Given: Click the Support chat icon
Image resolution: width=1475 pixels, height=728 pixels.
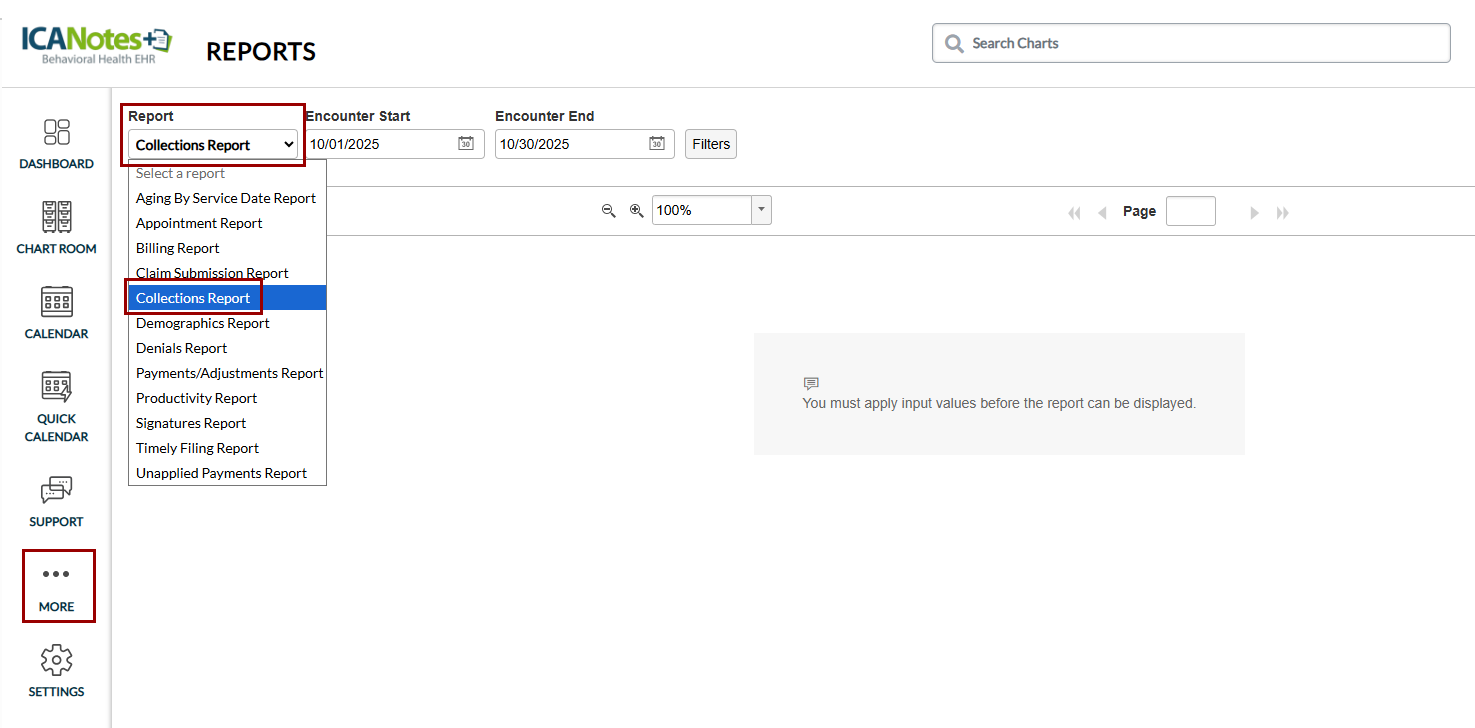Looking at the screenshot, I should (56, 490).
